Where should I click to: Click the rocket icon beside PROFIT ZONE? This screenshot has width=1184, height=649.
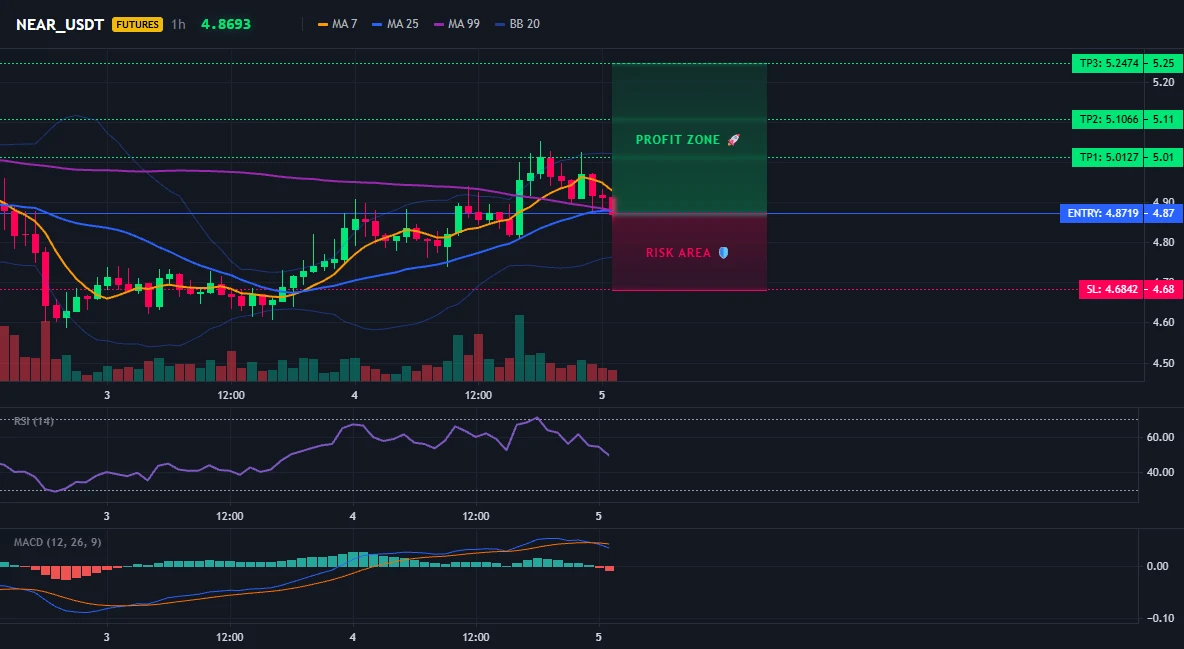tap(733, 140)
